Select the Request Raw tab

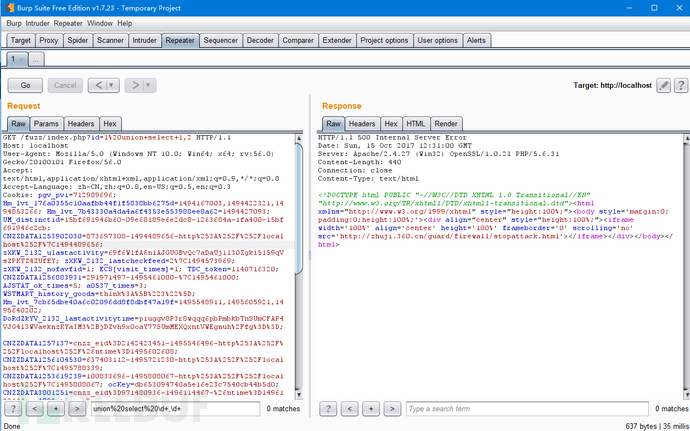point(18,124)
